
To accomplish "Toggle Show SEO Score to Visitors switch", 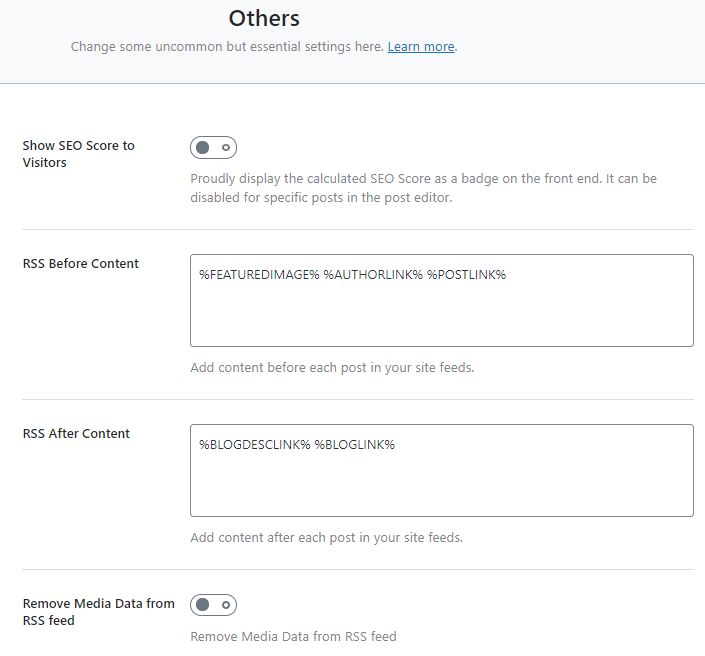I will (213, 147).
